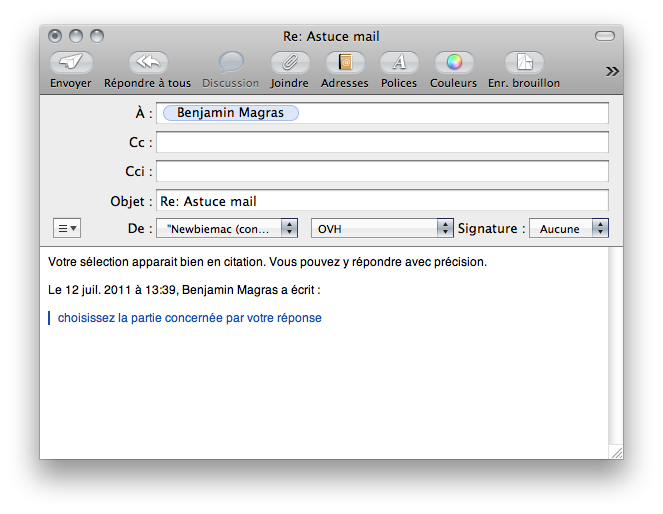Open the Adresses address book
The width and height of the screenshot is (663, 514).
tap(345, 62)
